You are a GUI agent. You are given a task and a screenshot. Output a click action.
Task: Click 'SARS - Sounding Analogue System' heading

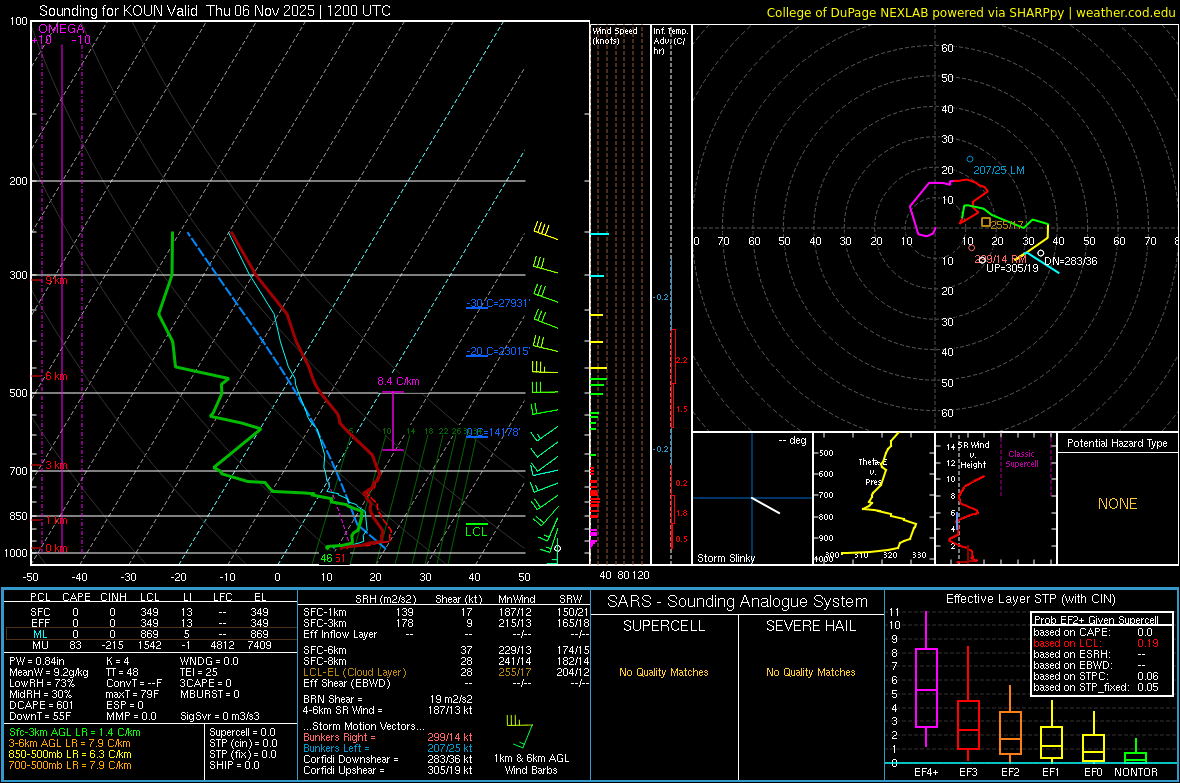click(737, 602)
